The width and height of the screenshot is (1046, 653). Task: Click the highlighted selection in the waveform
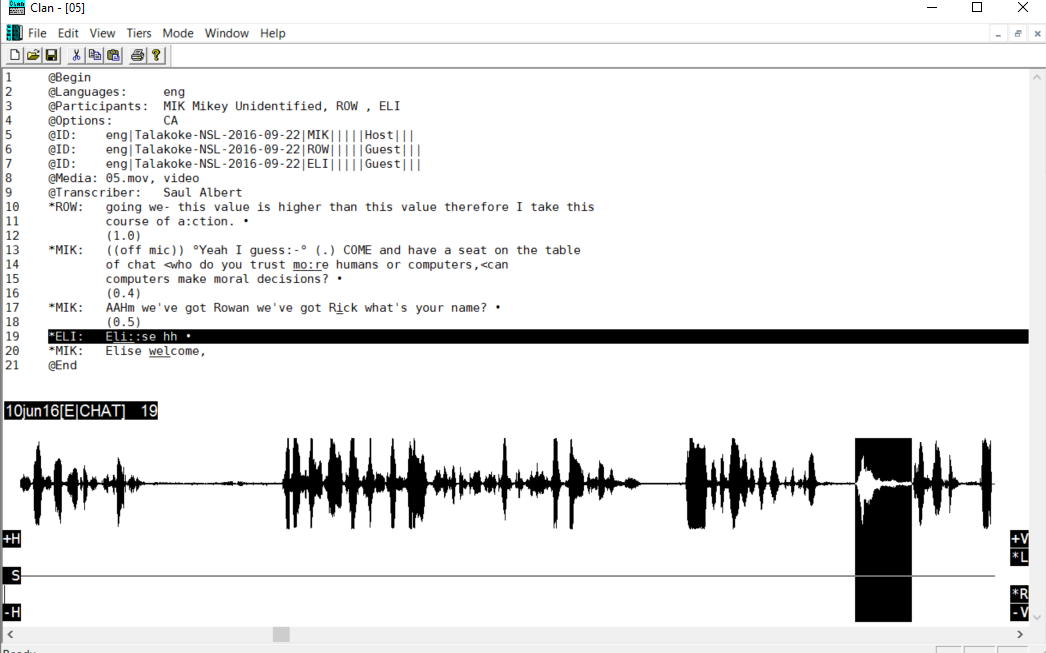[x=883, y=530]
